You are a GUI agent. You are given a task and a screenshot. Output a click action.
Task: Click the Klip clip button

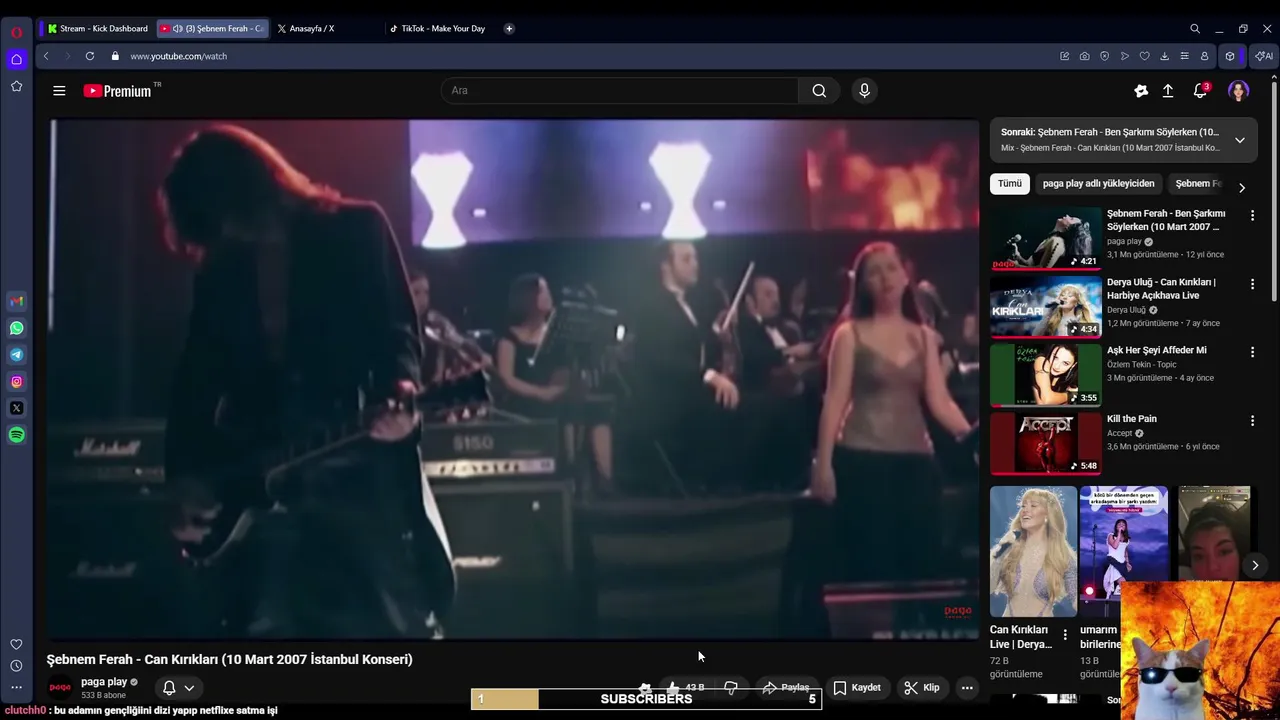[922, 688]
